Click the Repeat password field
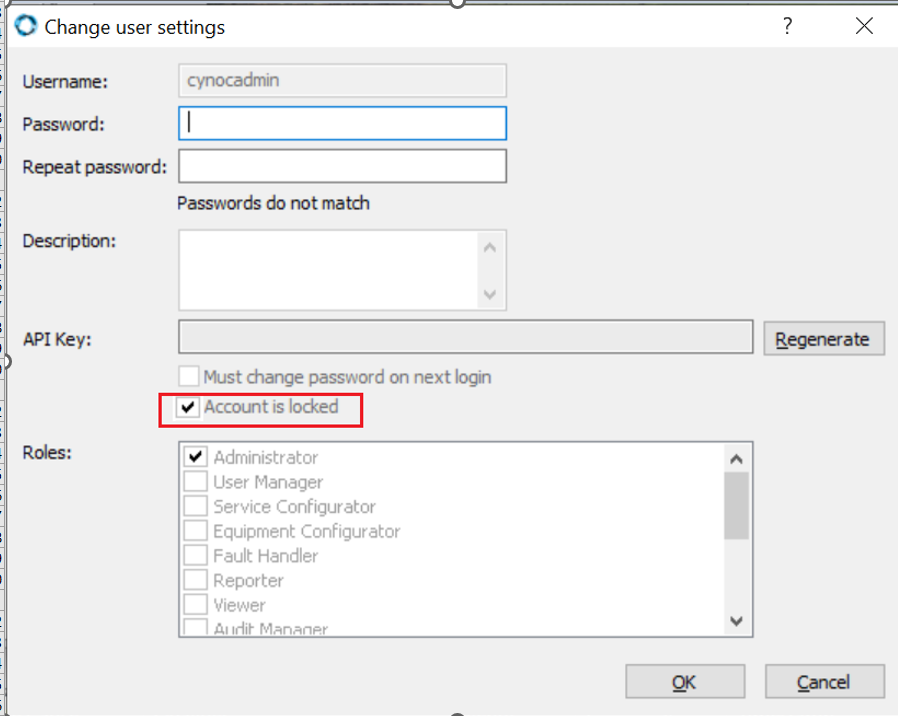This screenshot has width=898, height=716. coord(342,166)
